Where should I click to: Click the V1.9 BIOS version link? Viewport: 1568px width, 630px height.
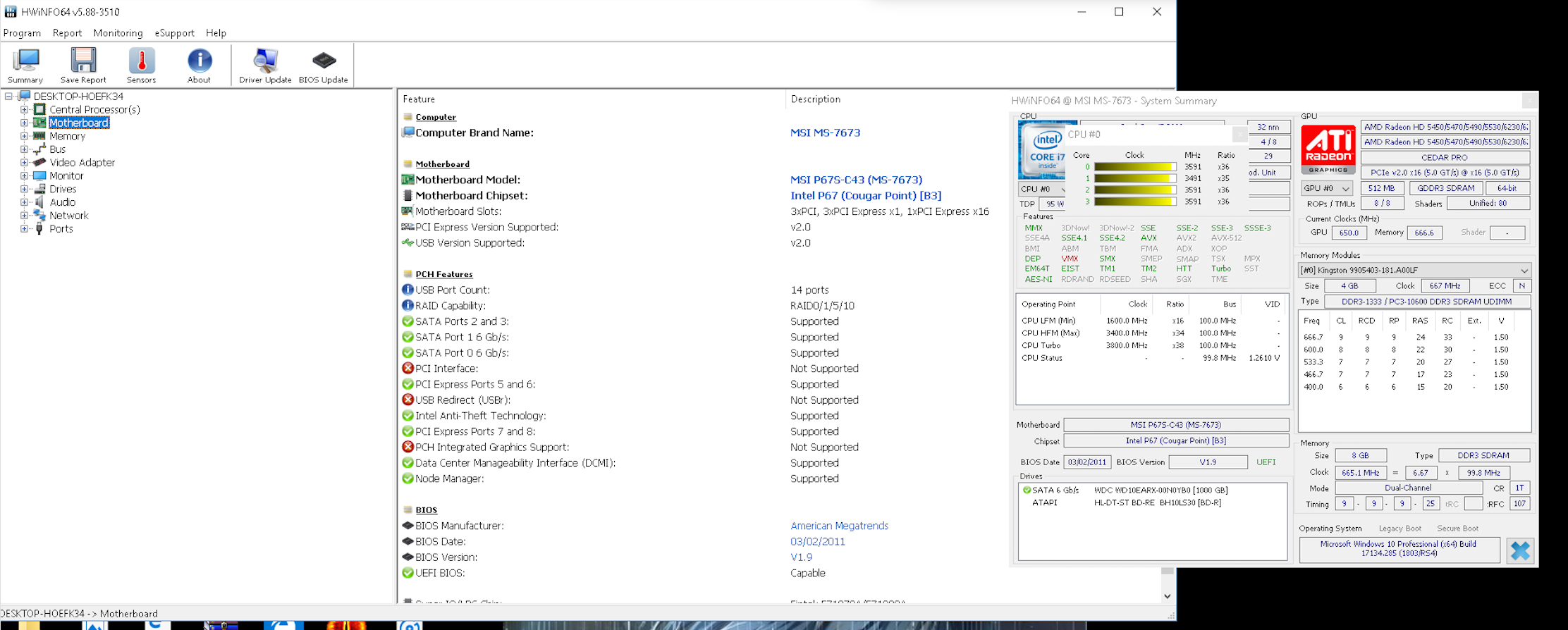tap(801, 557)
